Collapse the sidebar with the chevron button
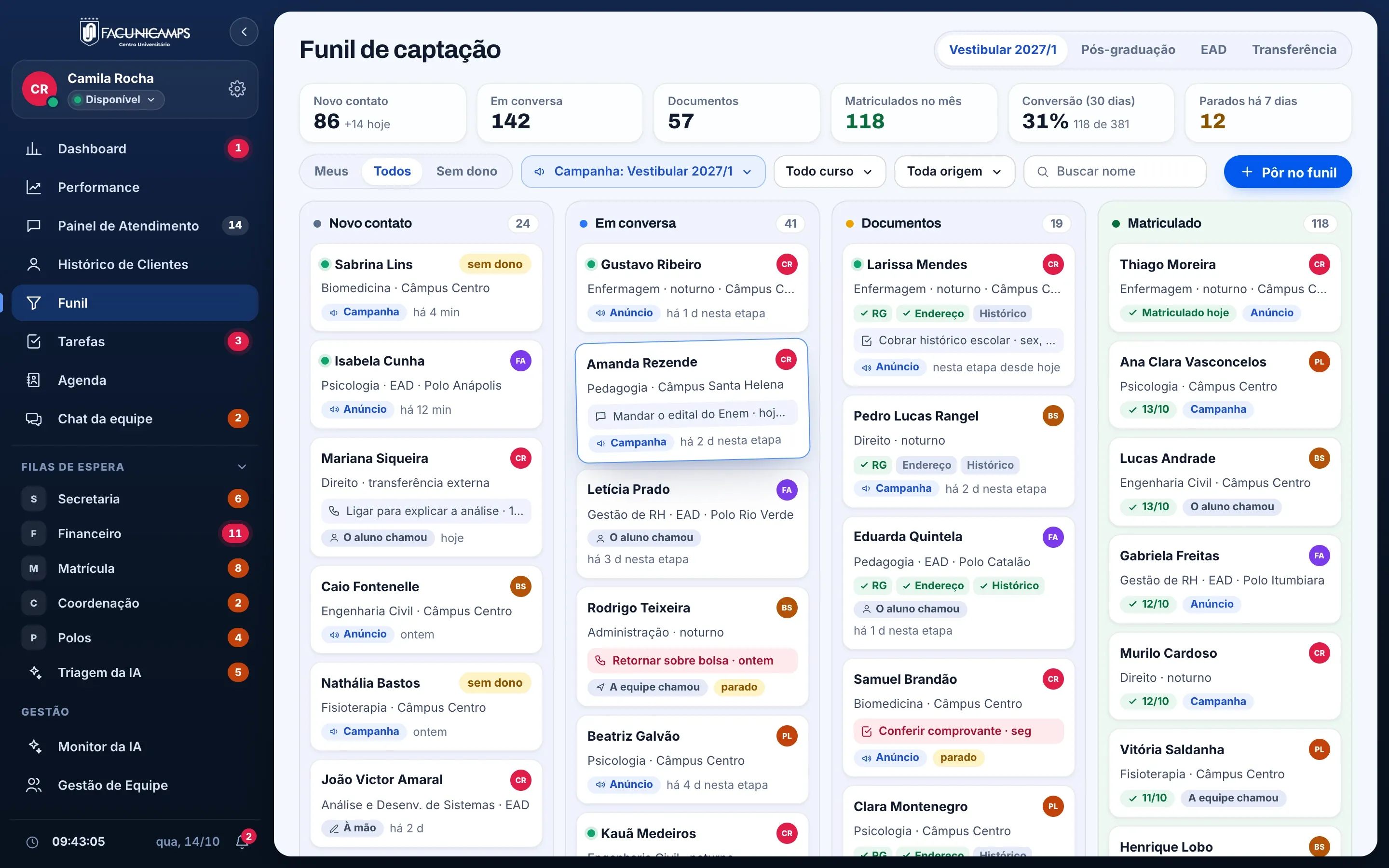This screenshot has height=868, width=1389. [x=244, y=32]
